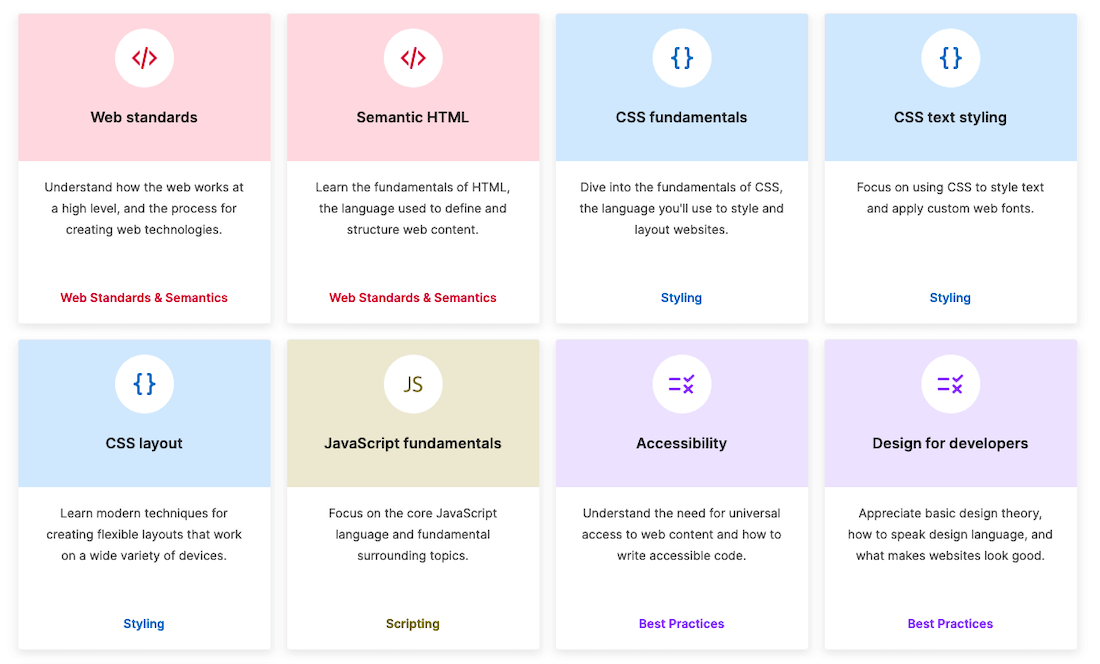Click the Accessibility card icon

tap(681, 384)
